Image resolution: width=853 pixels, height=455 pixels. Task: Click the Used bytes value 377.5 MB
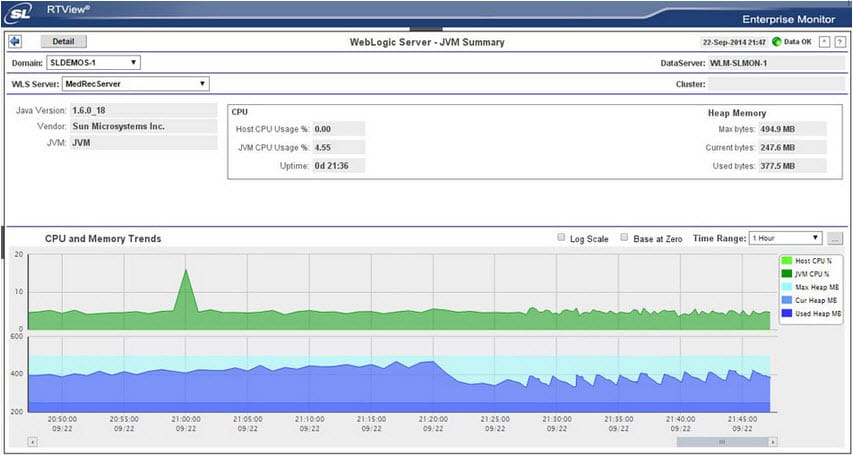tap(792, 166)
